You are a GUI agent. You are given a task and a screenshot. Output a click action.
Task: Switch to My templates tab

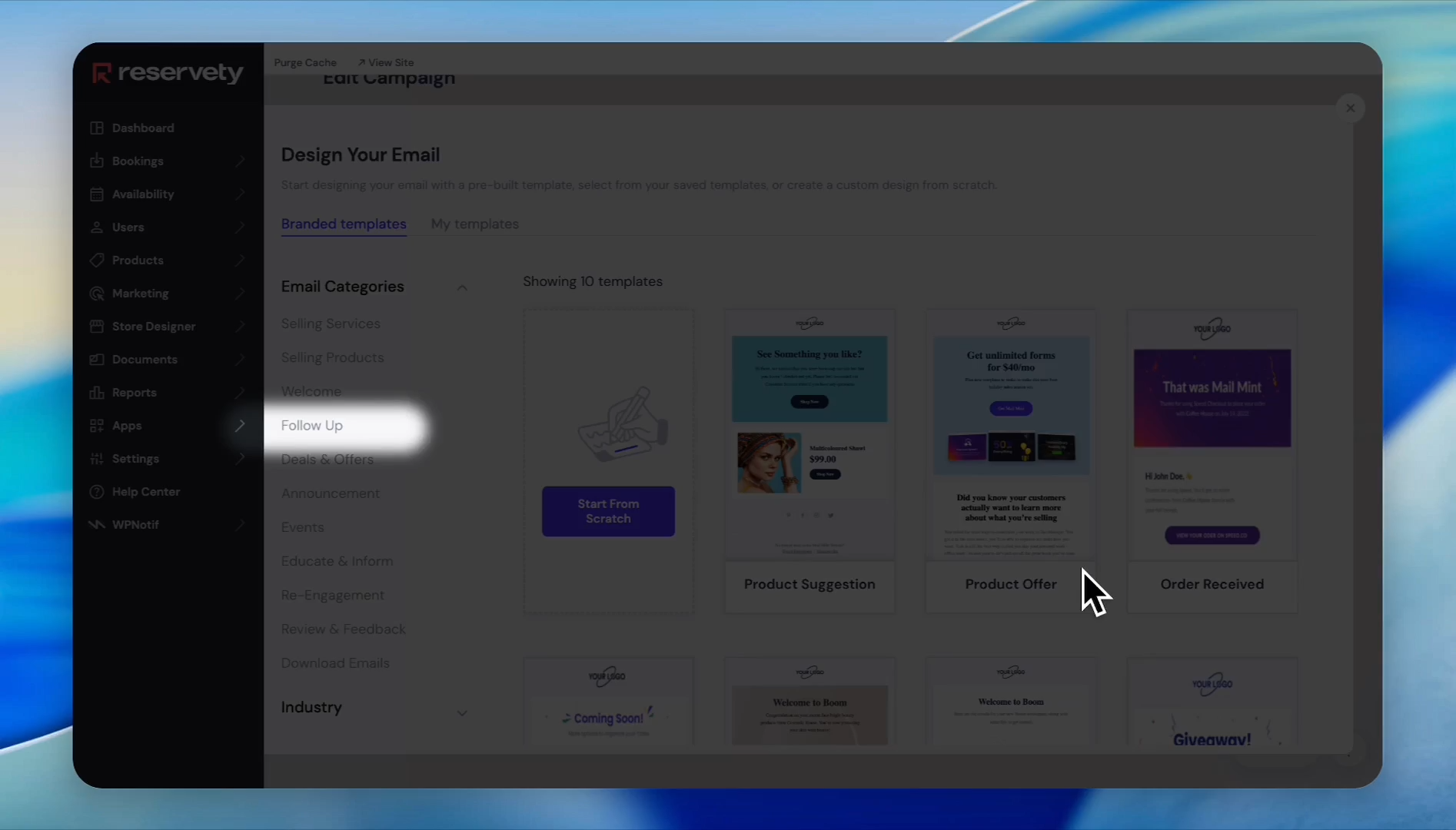pyautogui.click(x=474, y=224)
